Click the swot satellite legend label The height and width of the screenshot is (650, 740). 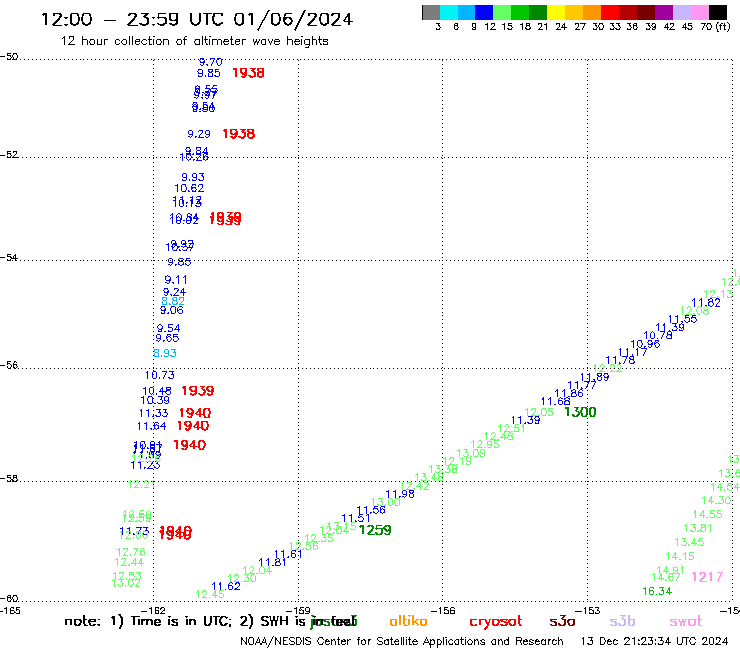[686, 621]
